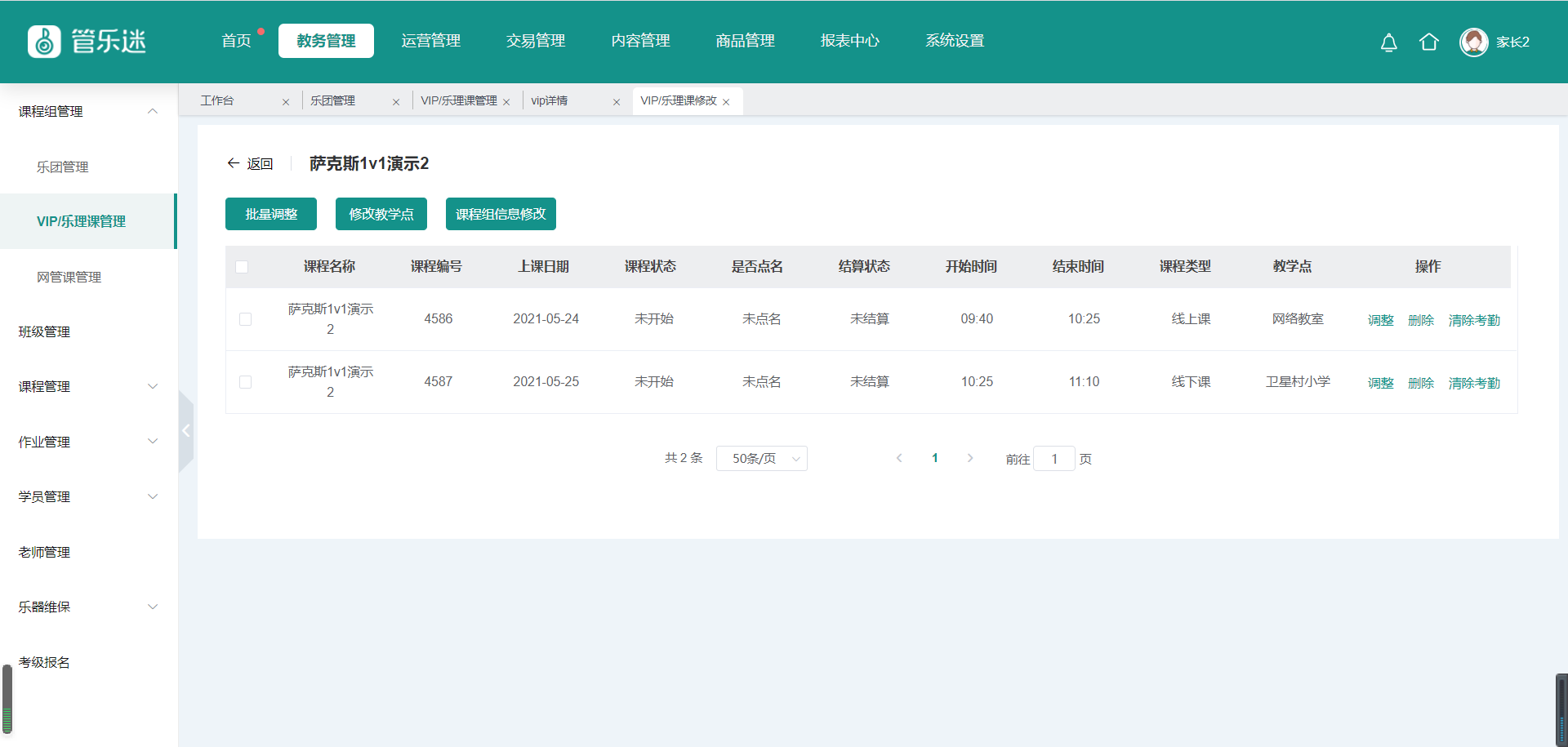Collapse the sidebar with arrow handle
The width and height of the screenshot is (1568, 747).
[186, 431]
